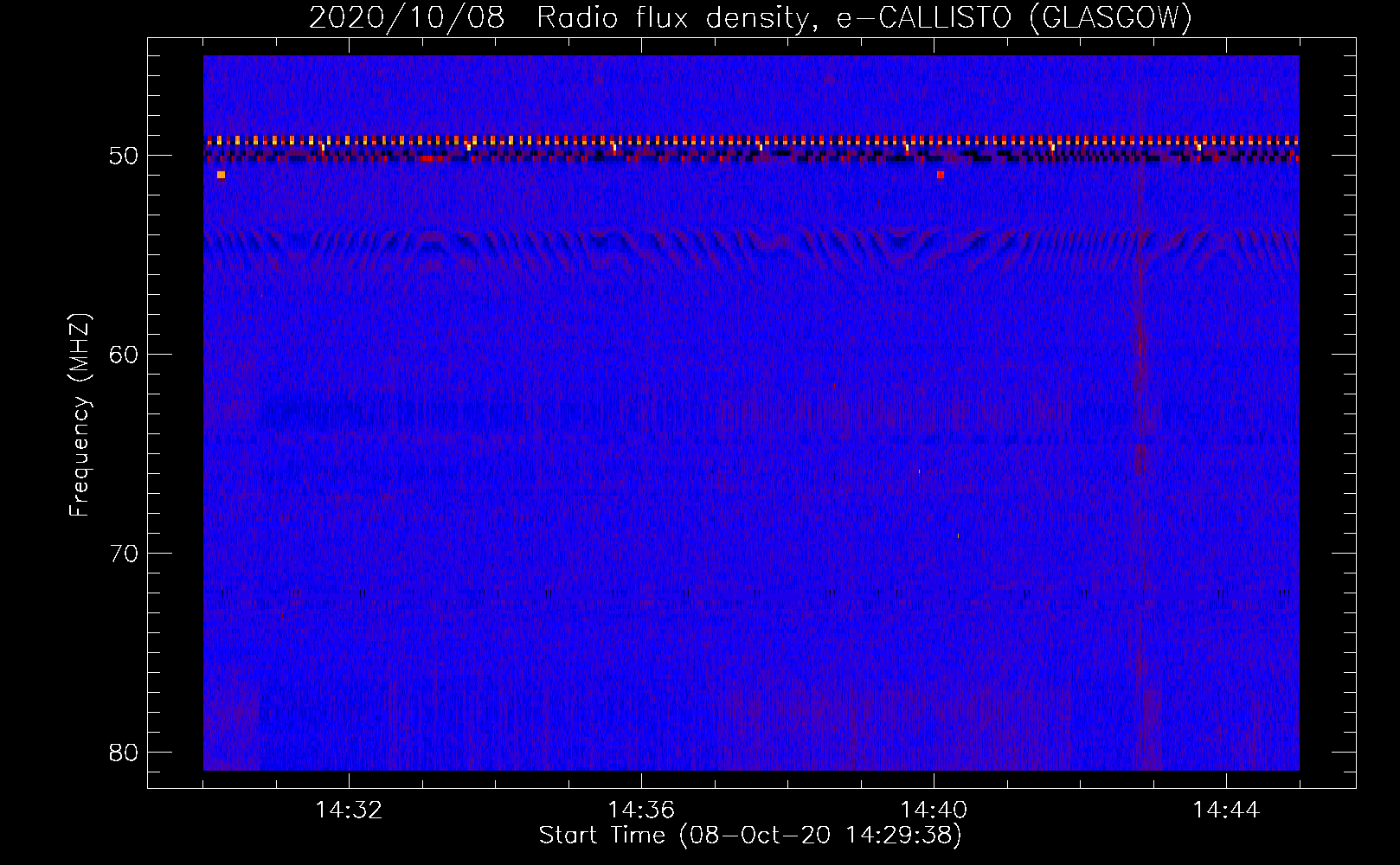Click the time tick label "14:32"

click(349, 811)
